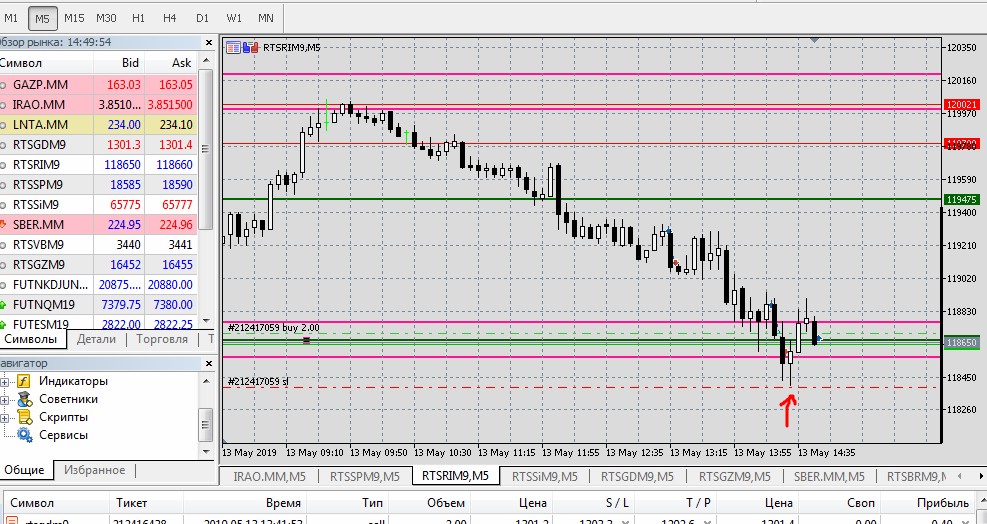Click the Services gear icon in Navigator
Viewport: 987px width, 524px height.
(25, 435)
